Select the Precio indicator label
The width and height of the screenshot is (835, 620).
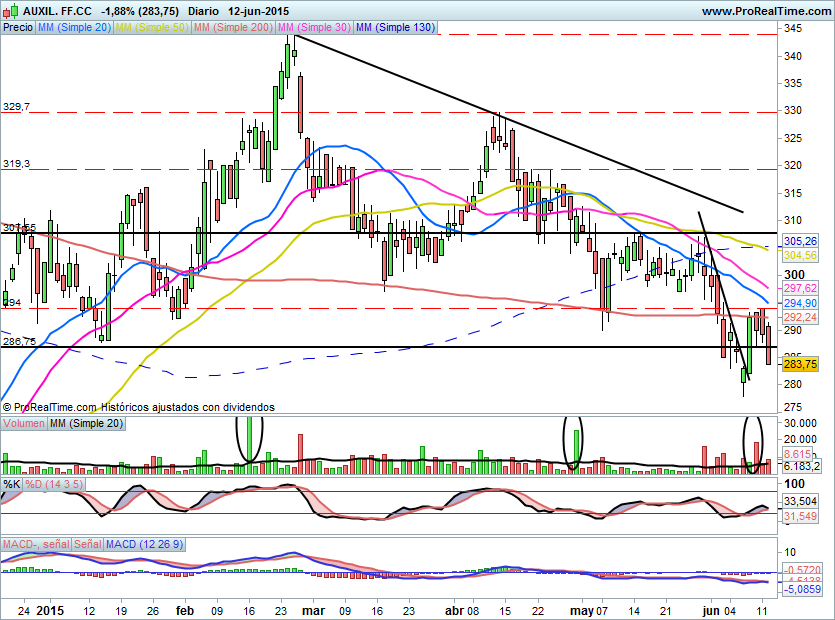pos(17,28)
